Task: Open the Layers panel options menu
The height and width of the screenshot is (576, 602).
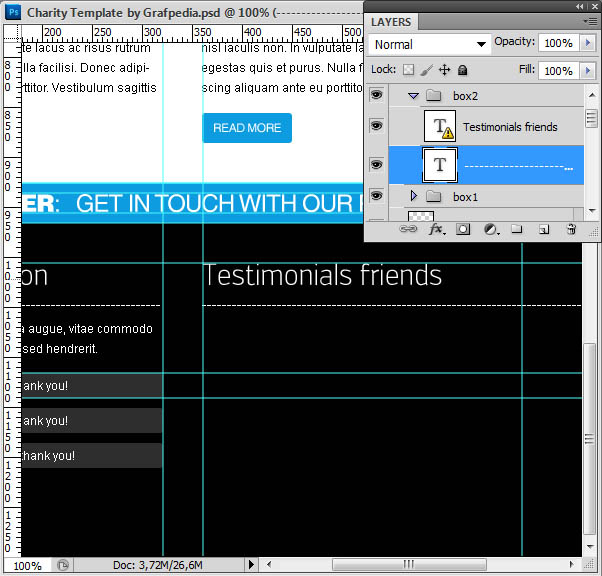Action: [590, 22]
